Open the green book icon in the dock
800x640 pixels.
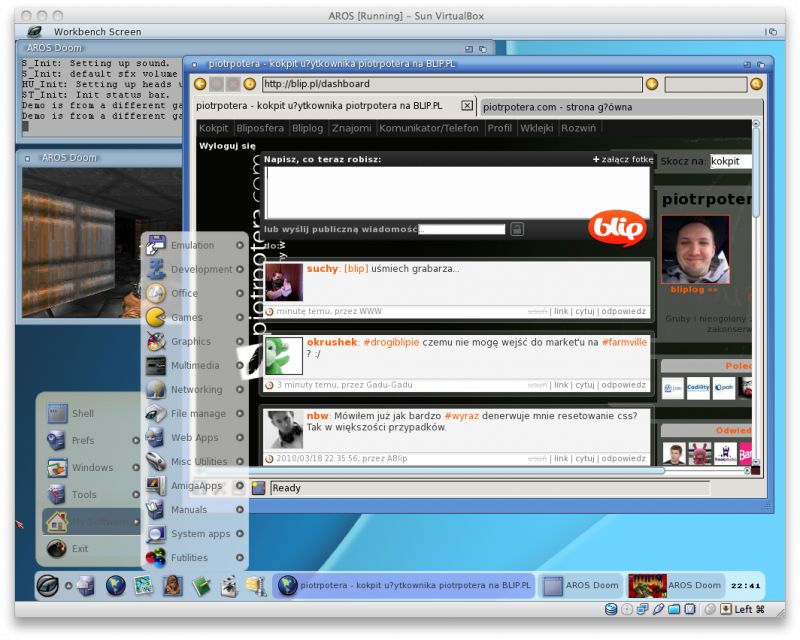pos(202,586)
